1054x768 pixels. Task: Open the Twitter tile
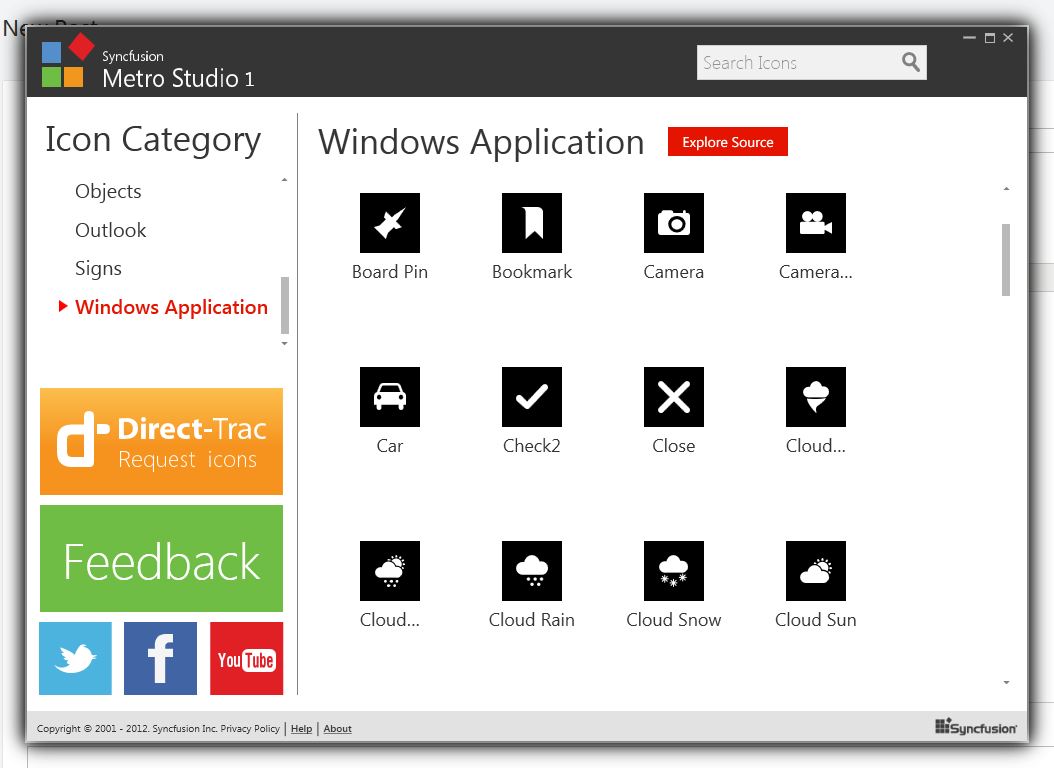pyautogui.click(x=75, y=658)
